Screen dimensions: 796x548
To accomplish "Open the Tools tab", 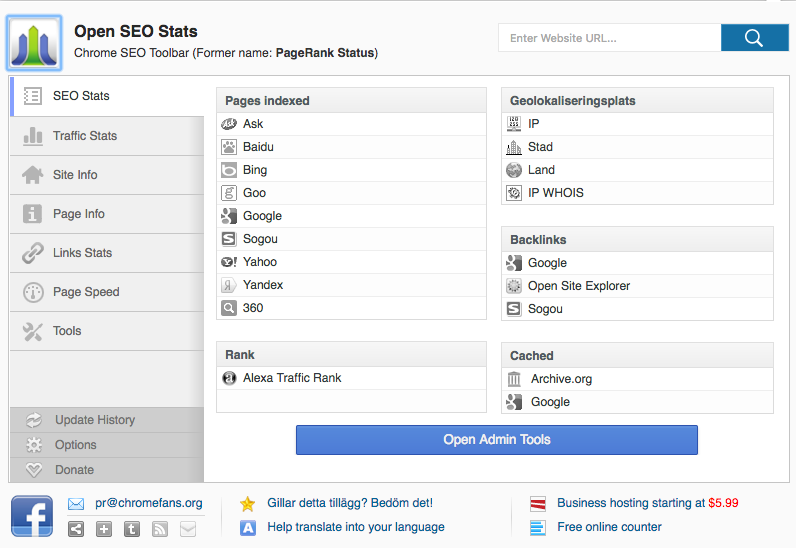I will click(x=107, y=331).
